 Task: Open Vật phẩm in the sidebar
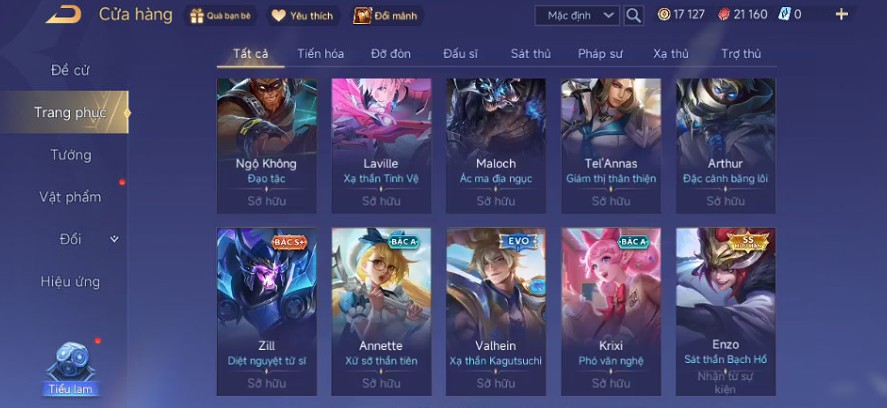pyautogui.click(x=71, y=197)
